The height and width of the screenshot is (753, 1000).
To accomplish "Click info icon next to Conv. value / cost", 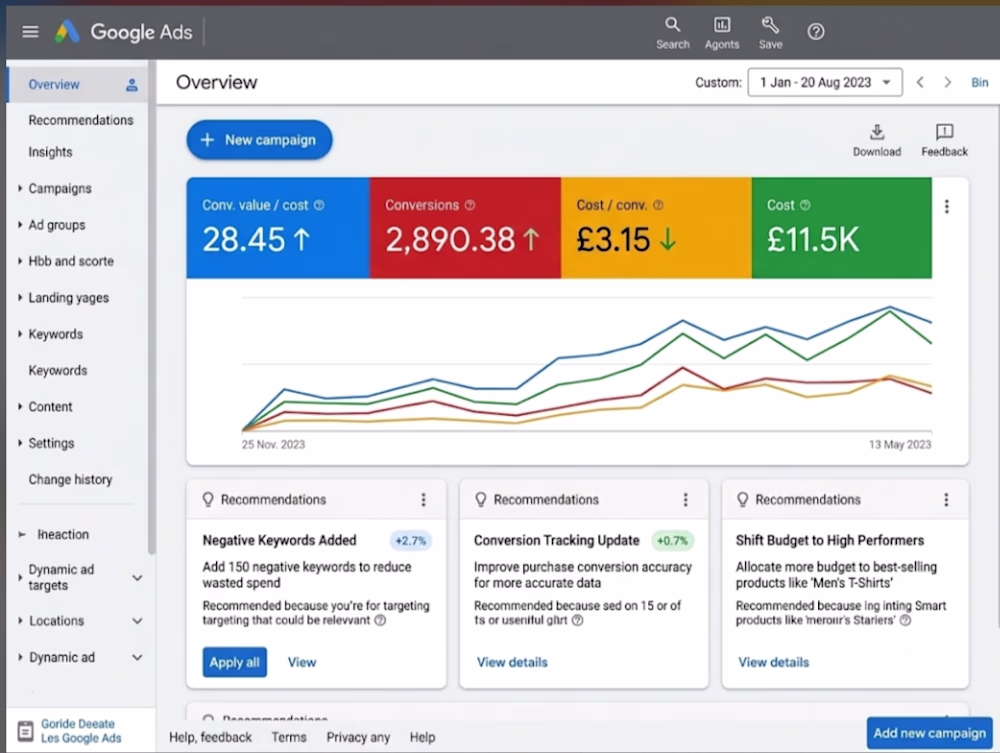I will (319, 205).
